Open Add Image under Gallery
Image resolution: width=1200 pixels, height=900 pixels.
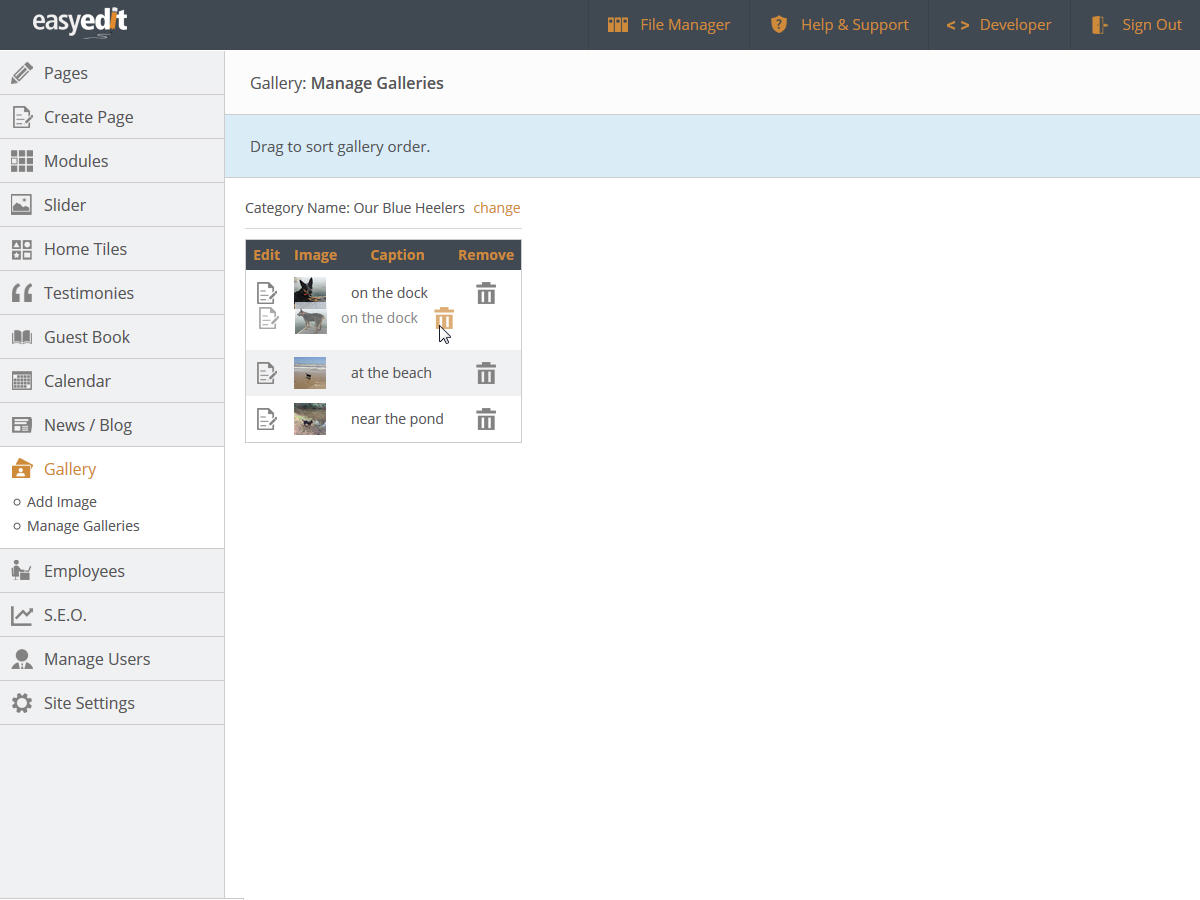click(x=62, y=502)
